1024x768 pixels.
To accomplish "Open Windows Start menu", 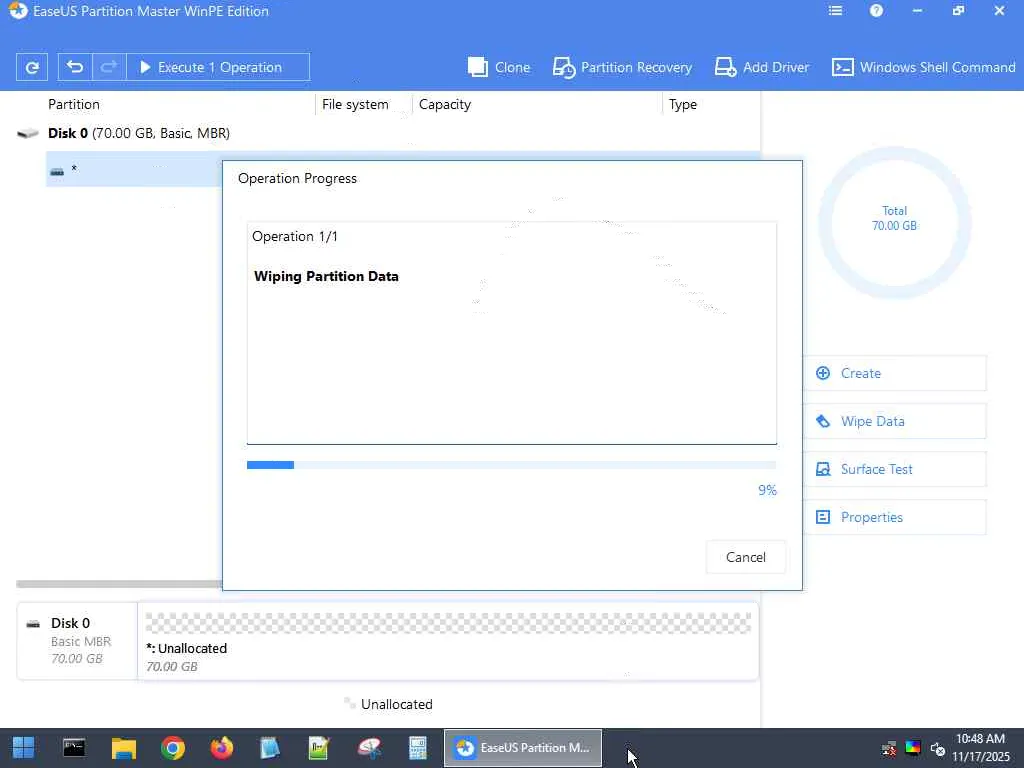I will [x=24, y=748].
